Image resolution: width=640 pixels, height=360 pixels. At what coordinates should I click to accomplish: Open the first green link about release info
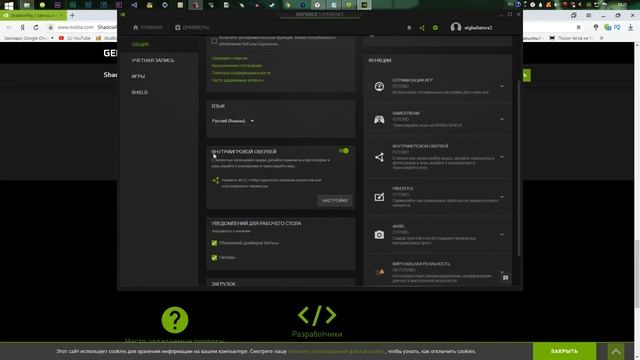pyautogui.click(x=229, y=58)
